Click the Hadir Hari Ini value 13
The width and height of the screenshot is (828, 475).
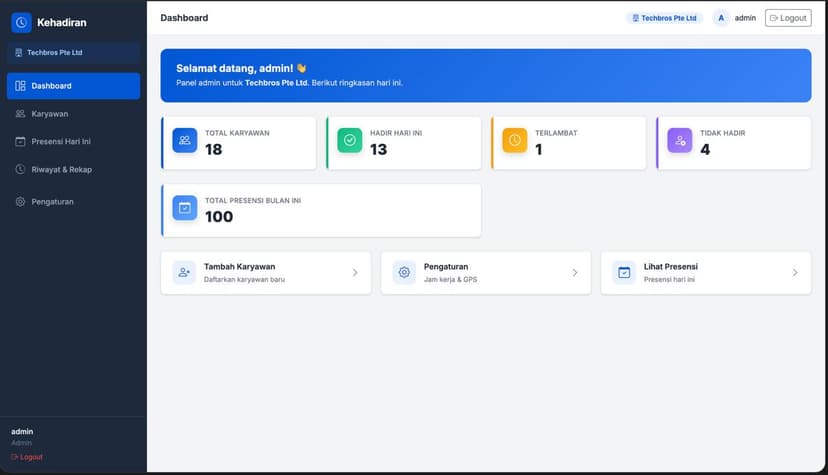(379, 149)
